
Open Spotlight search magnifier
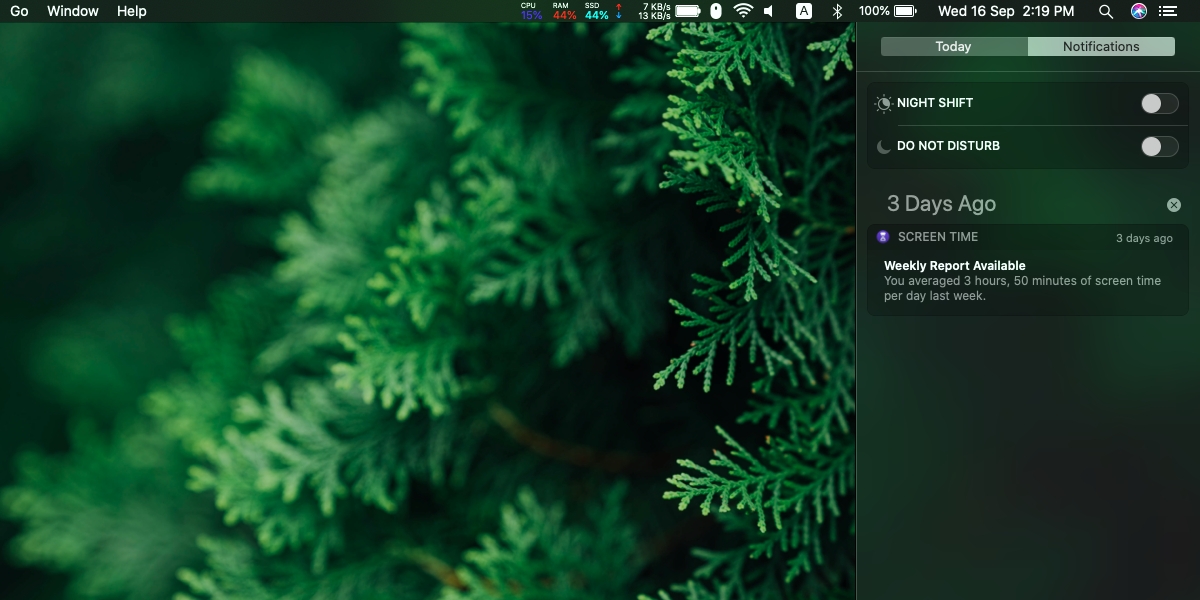pyautogui.click(x=1105, y=11)
